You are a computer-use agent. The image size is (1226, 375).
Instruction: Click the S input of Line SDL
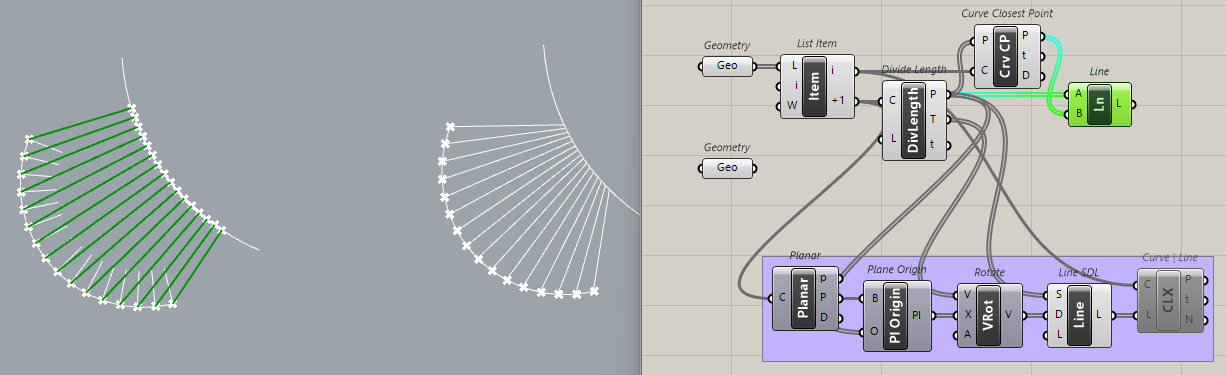pos(1058,296)
